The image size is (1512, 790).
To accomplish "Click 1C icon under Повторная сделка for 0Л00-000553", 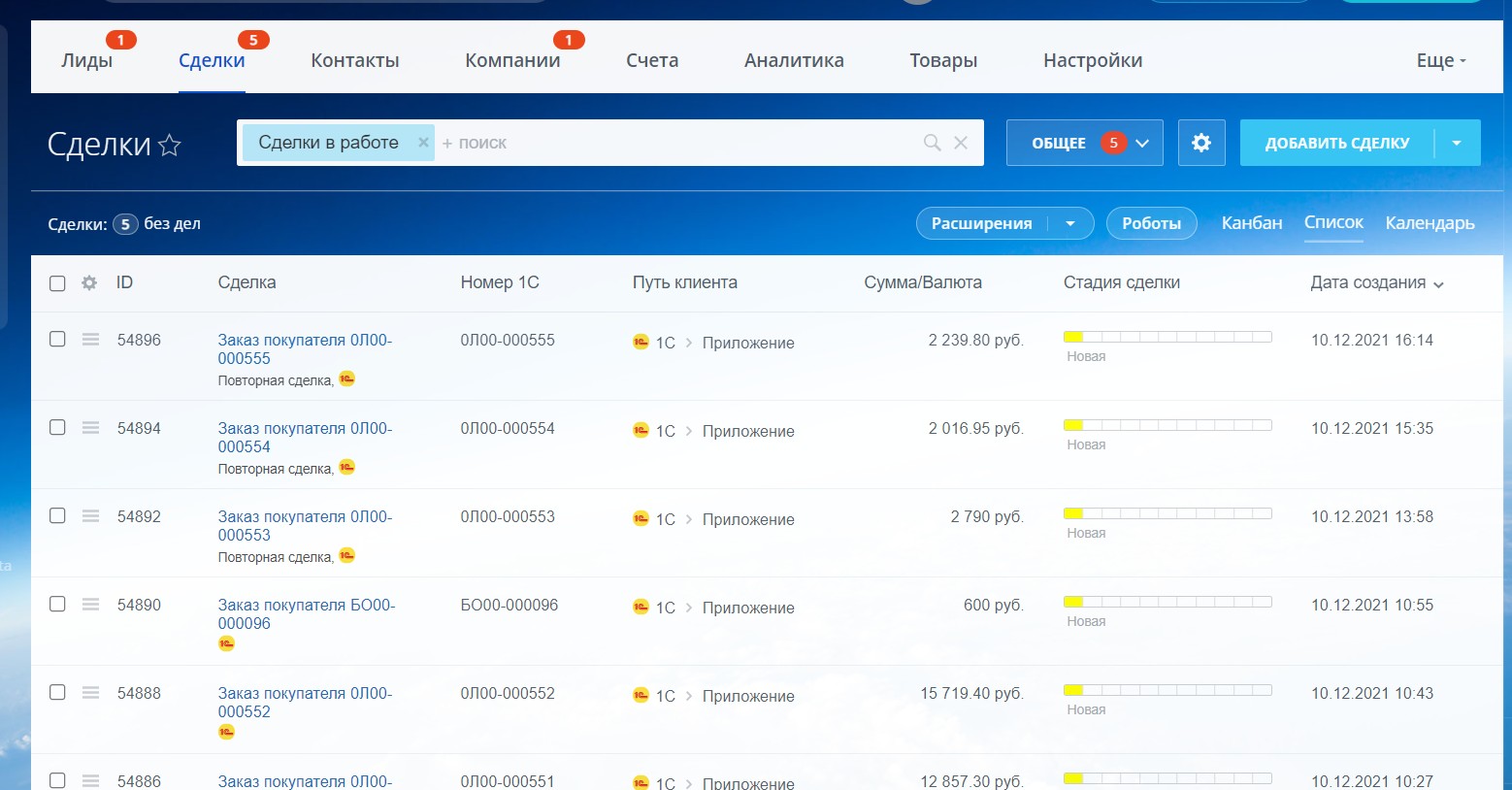I will tap(346, 555).
